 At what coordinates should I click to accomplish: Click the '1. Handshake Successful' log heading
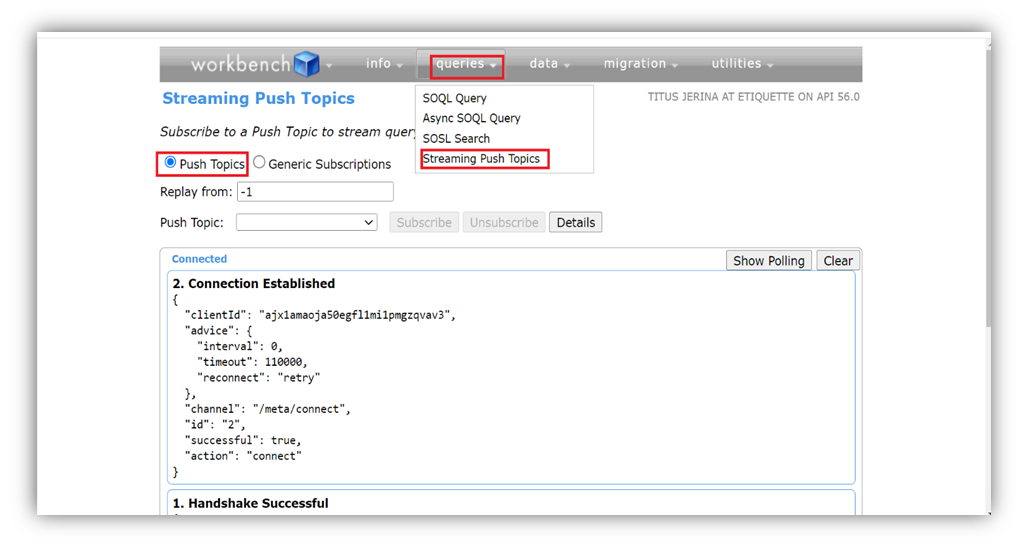tap(251, 503)
